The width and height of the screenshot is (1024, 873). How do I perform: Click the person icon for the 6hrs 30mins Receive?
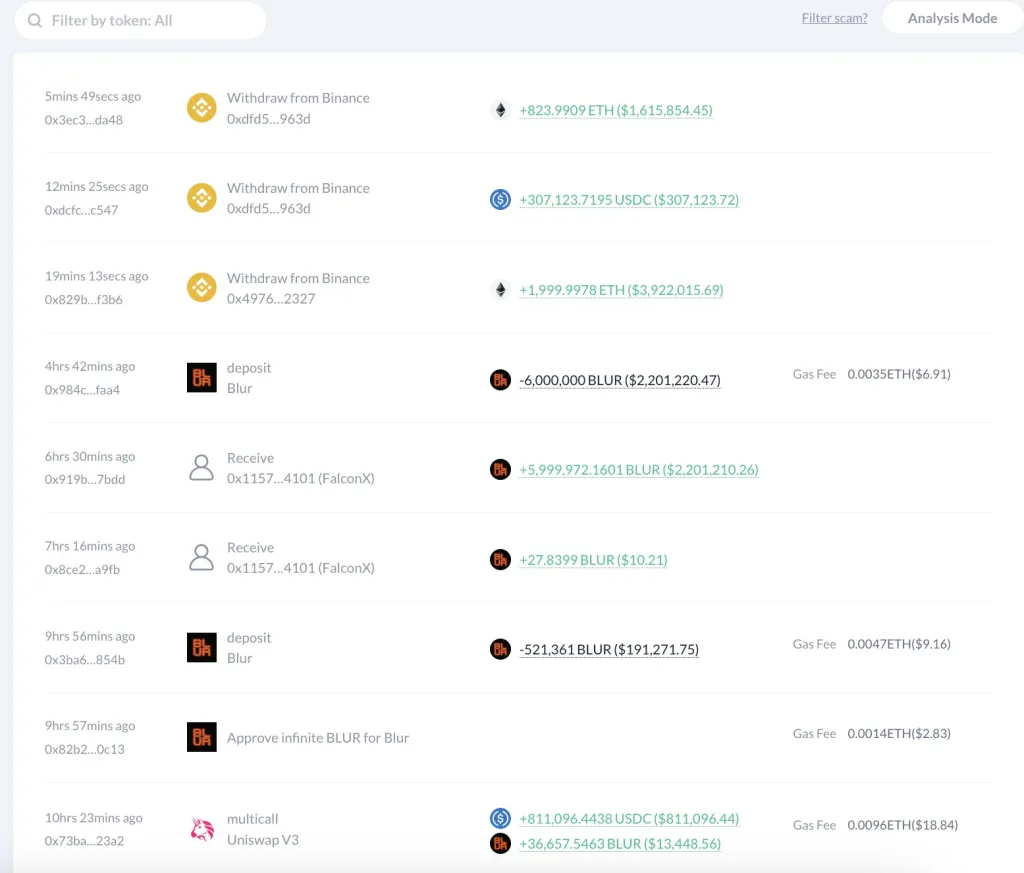202,468
